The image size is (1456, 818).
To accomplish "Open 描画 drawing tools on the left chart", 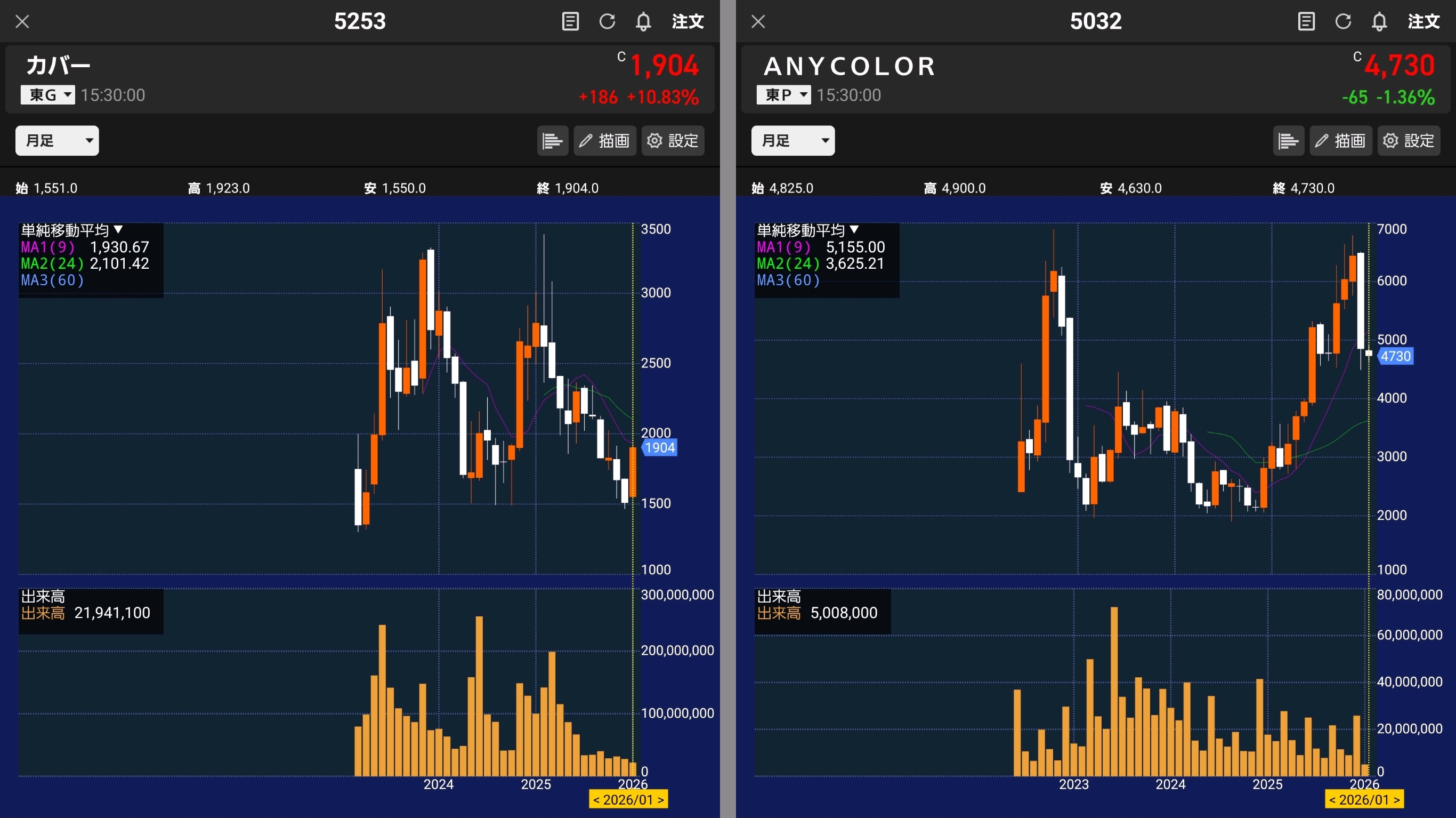I will coord(605,140).
